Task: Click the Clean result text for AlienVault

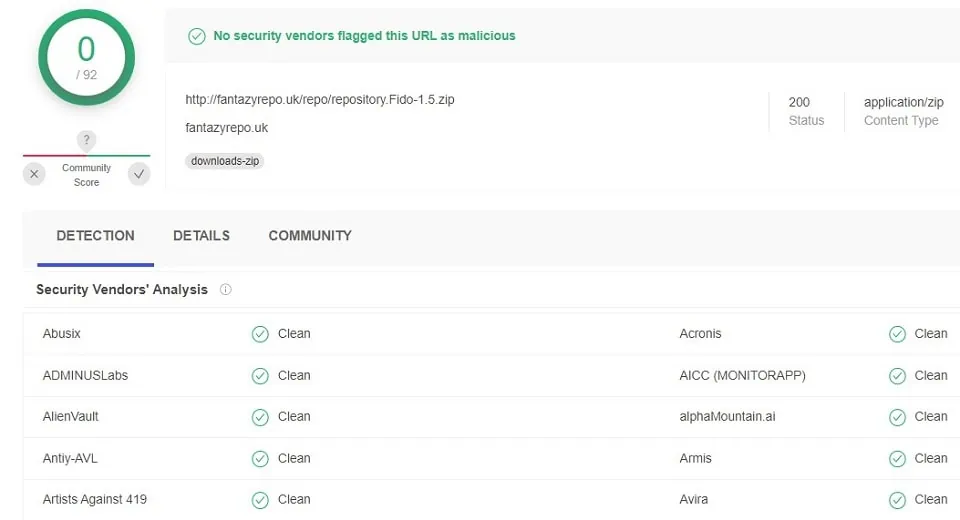Action: pyautogui.click(x=294, y=416)
